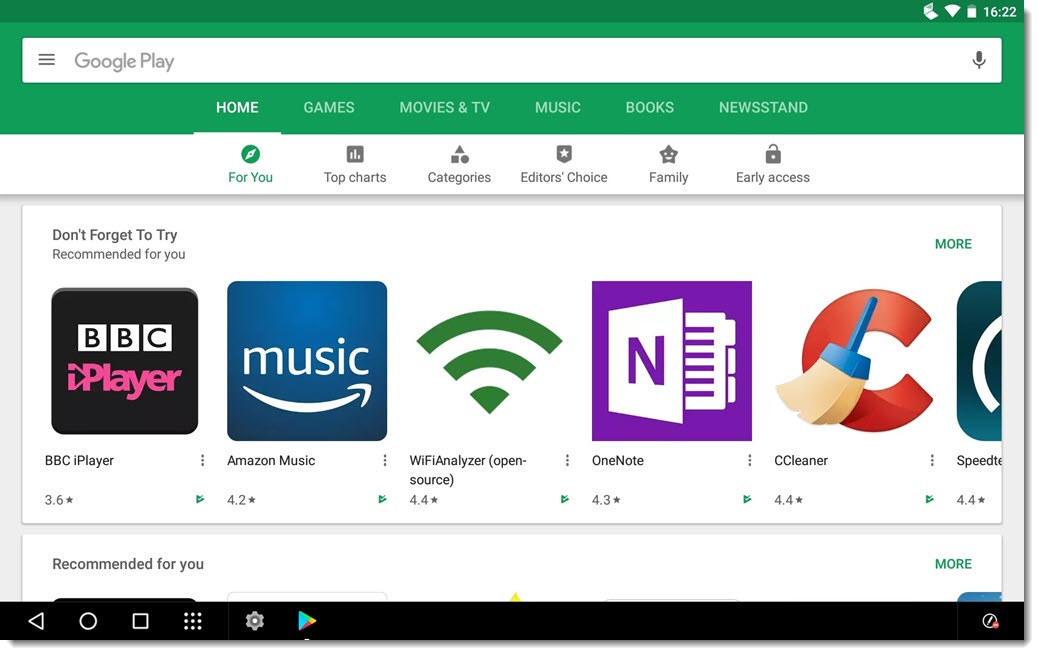This screenshot has width=1039, height=655.
Task: Click MORE in Recommended for you
Action: coord(953,563)
